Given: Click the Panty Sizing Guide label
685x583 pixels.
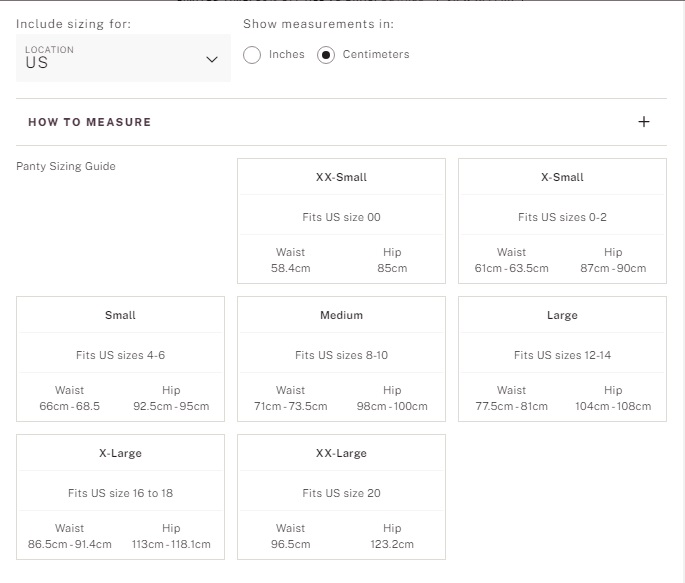Looking at the screenshot, I should (x=66, y=166).
